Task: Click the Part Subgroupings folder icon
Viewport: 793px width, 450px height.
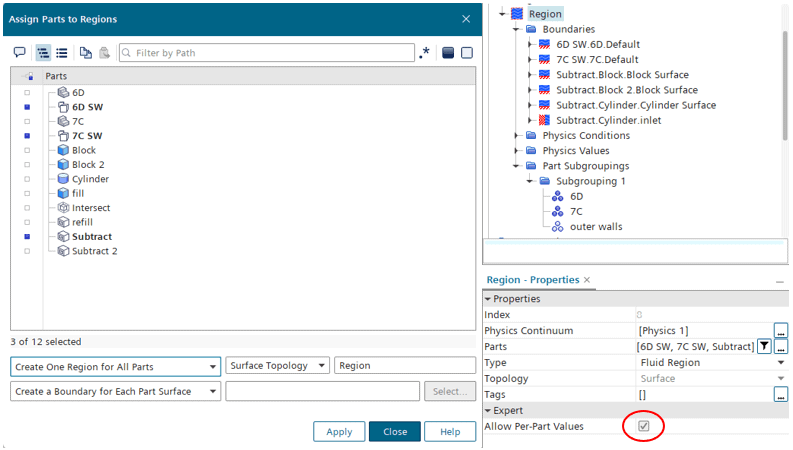Action: 531,166
